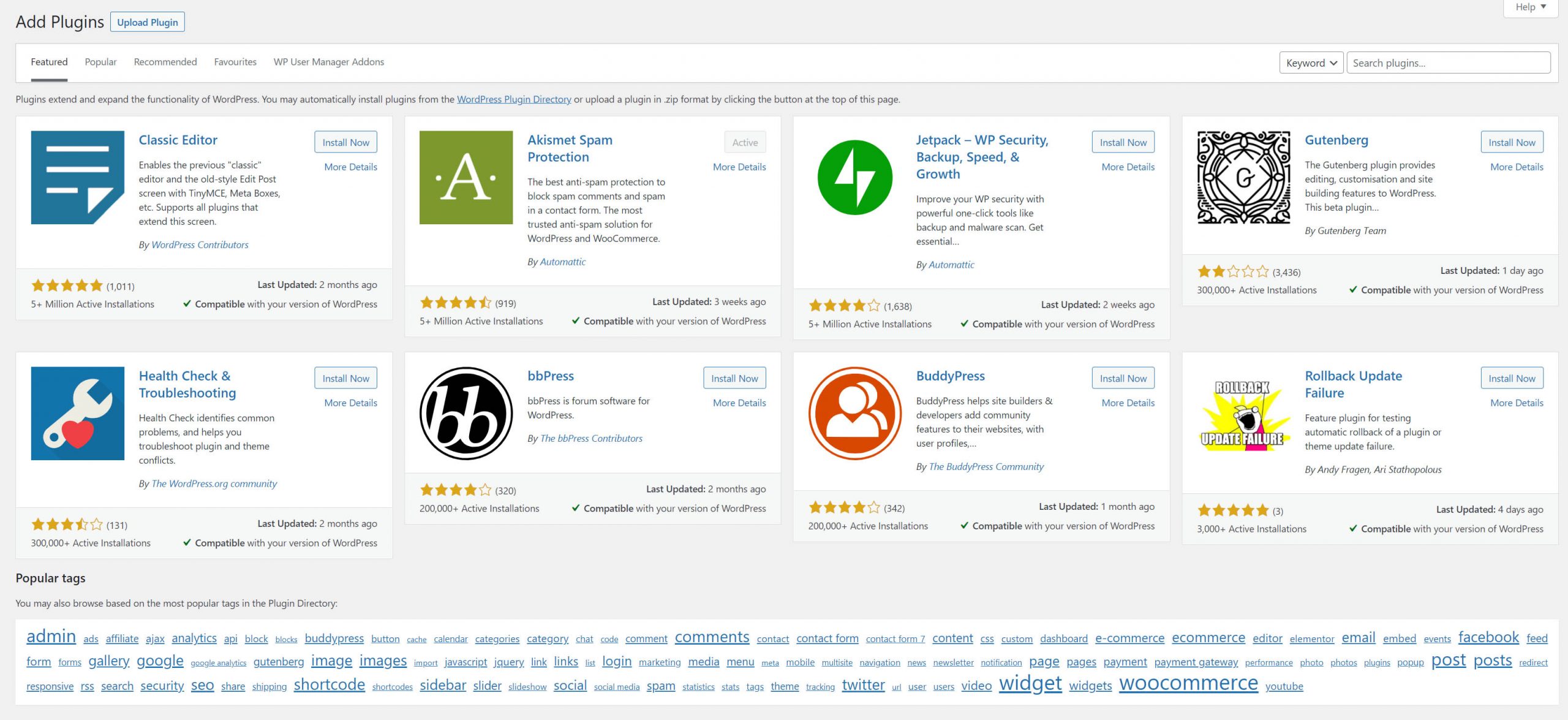Click the Gutenberg ornate G logo
The width and height of the screenshot is (1568, 720).
[1243, 177]
